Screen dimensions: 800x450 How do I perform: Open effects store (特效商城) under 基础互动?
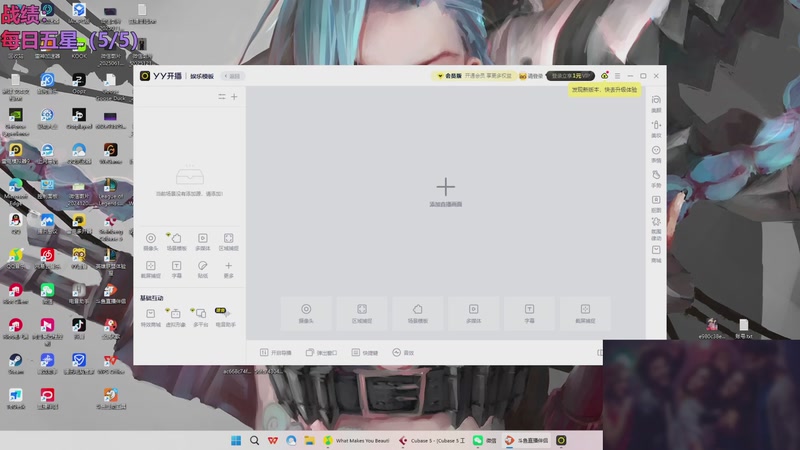tap(151, 317)
